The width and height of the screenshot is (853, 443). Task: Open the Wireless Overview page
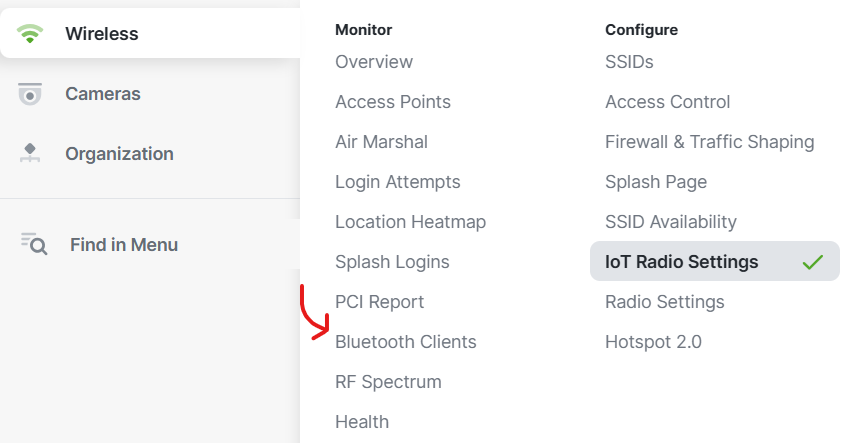coord(374,62)
